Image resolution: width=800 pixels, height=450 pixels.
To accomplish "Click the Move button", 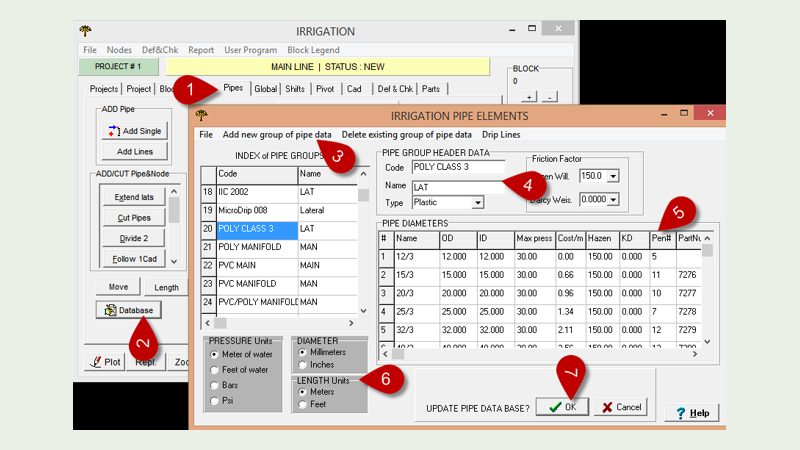I will point(118,287).
